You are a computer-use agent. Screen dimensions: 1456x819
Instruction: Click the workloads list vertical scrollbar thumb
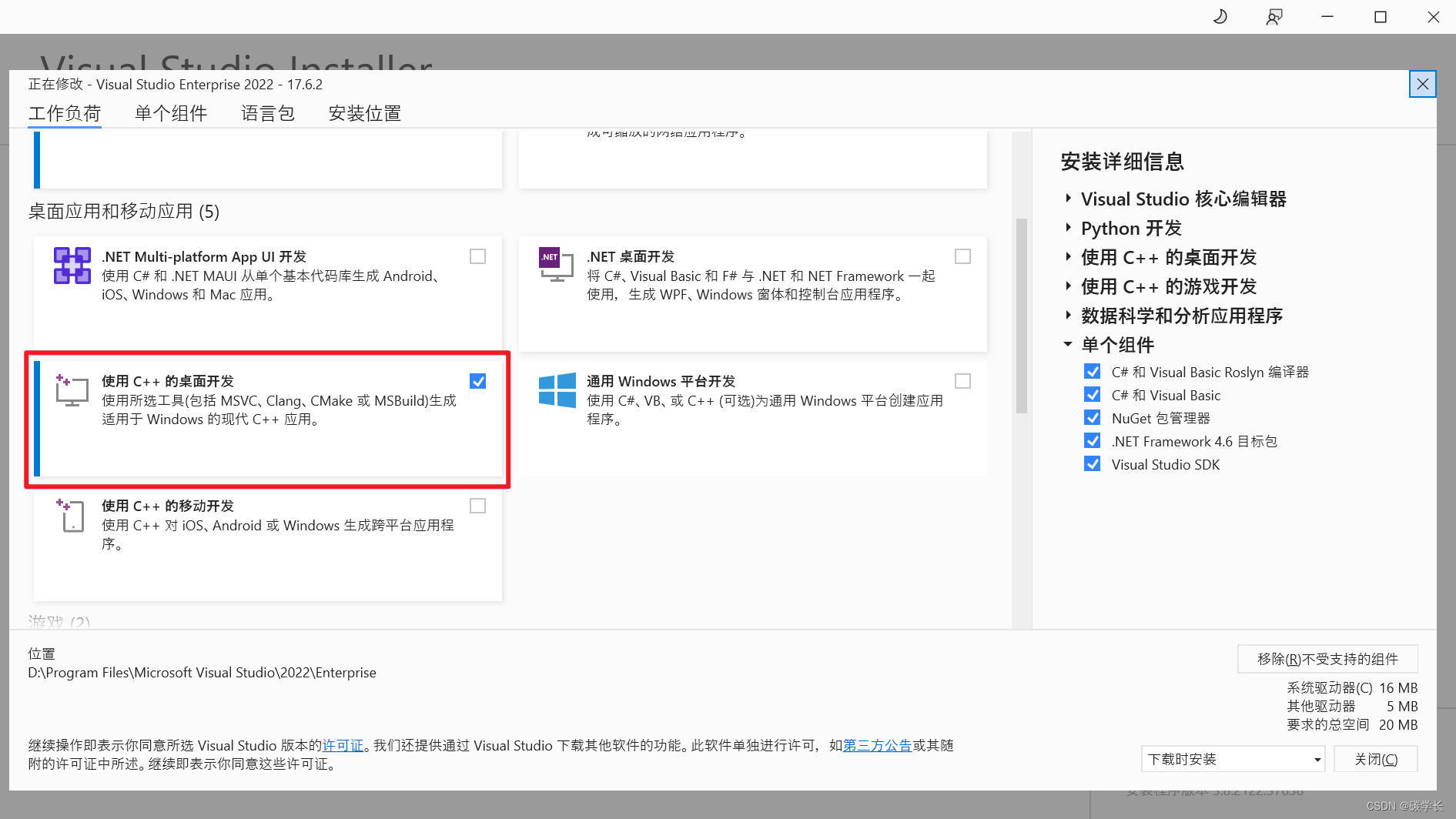(x=1022, y=316)
